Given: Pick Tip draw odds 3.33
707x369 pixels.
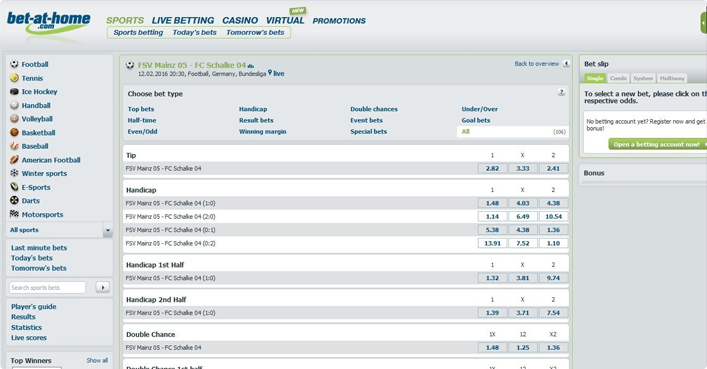Looking at the screenshot, I should pos(523,168).
